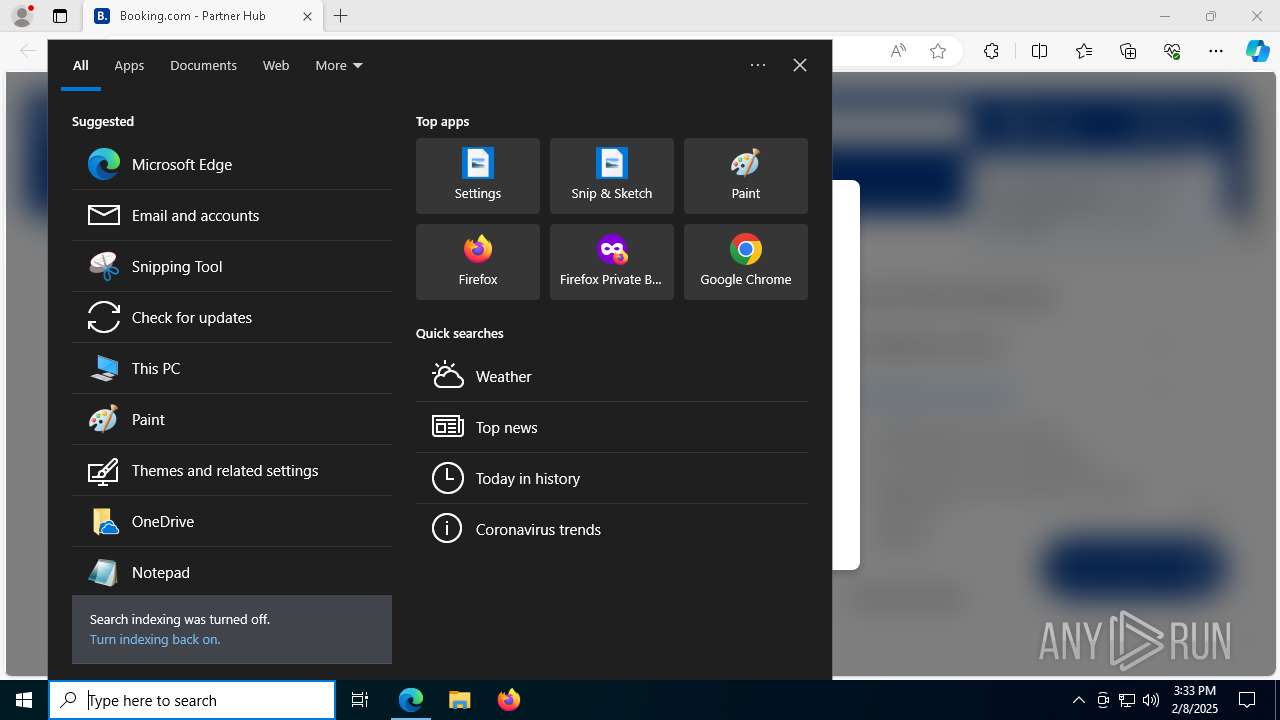1280x720 pixels.
Task: Launch Firefox Private Browsing tile
Action: [x=612, y=262]
